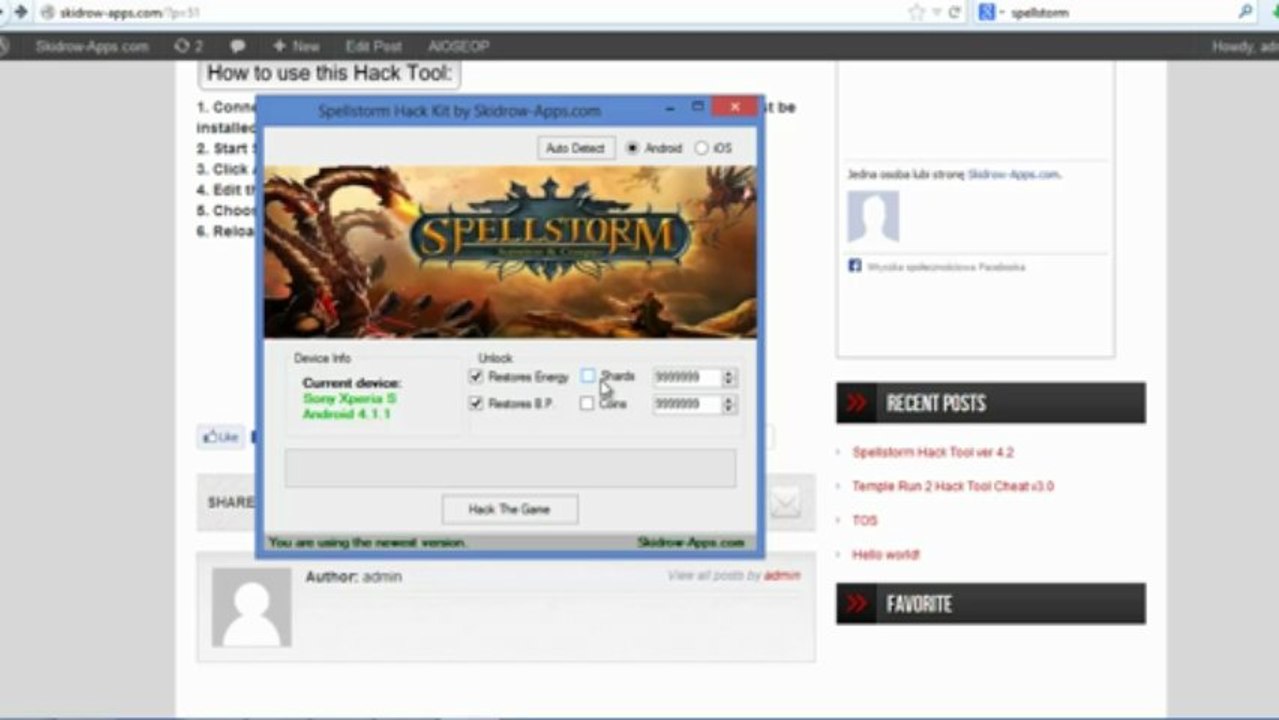This screenshot has height=720, width=1279.
Task: Click Edit Post in the admin bar
Action: pos(373,46)
